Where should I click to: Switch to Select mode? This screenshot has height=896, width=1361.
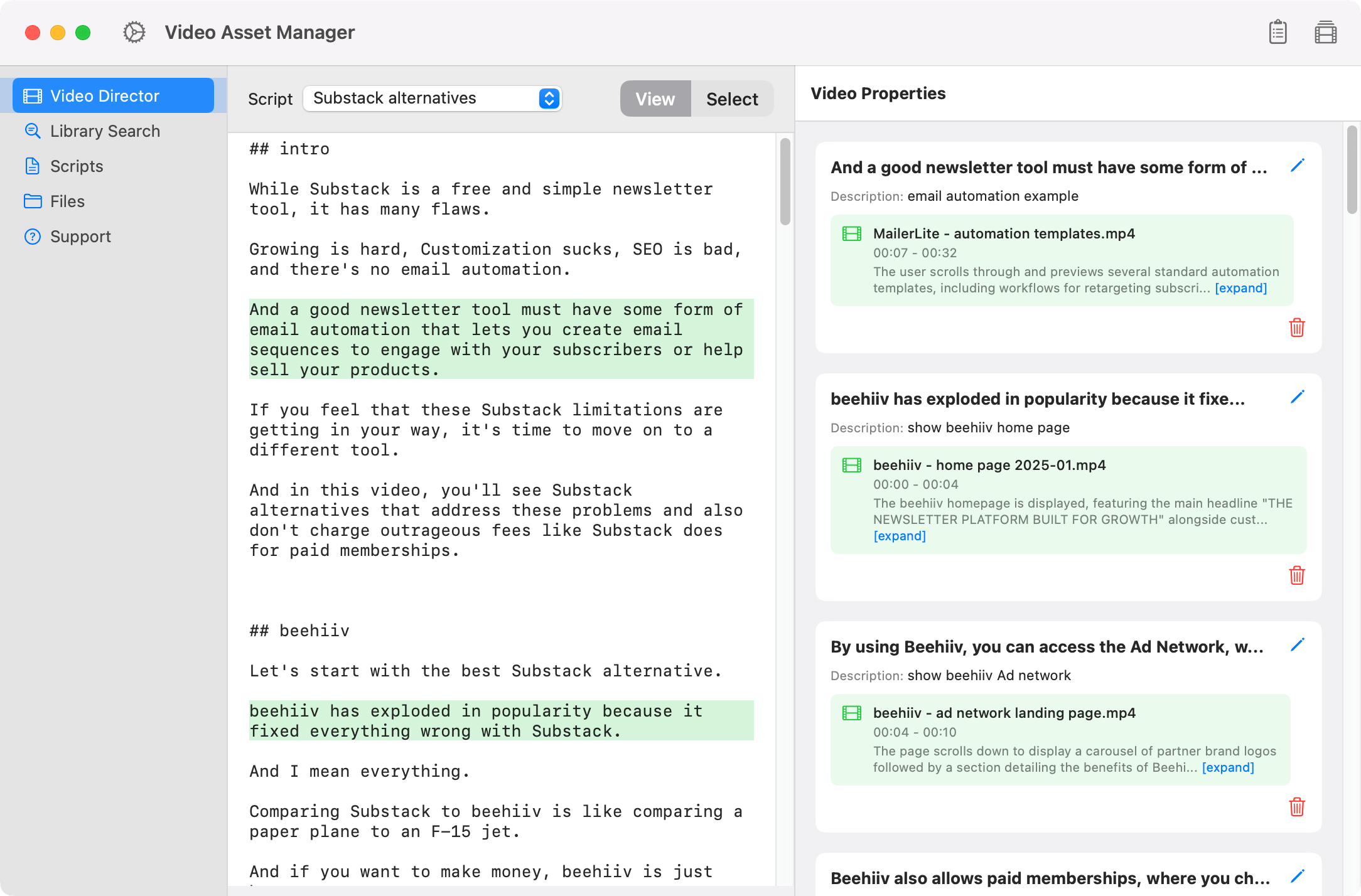click(x=732, y=99)
